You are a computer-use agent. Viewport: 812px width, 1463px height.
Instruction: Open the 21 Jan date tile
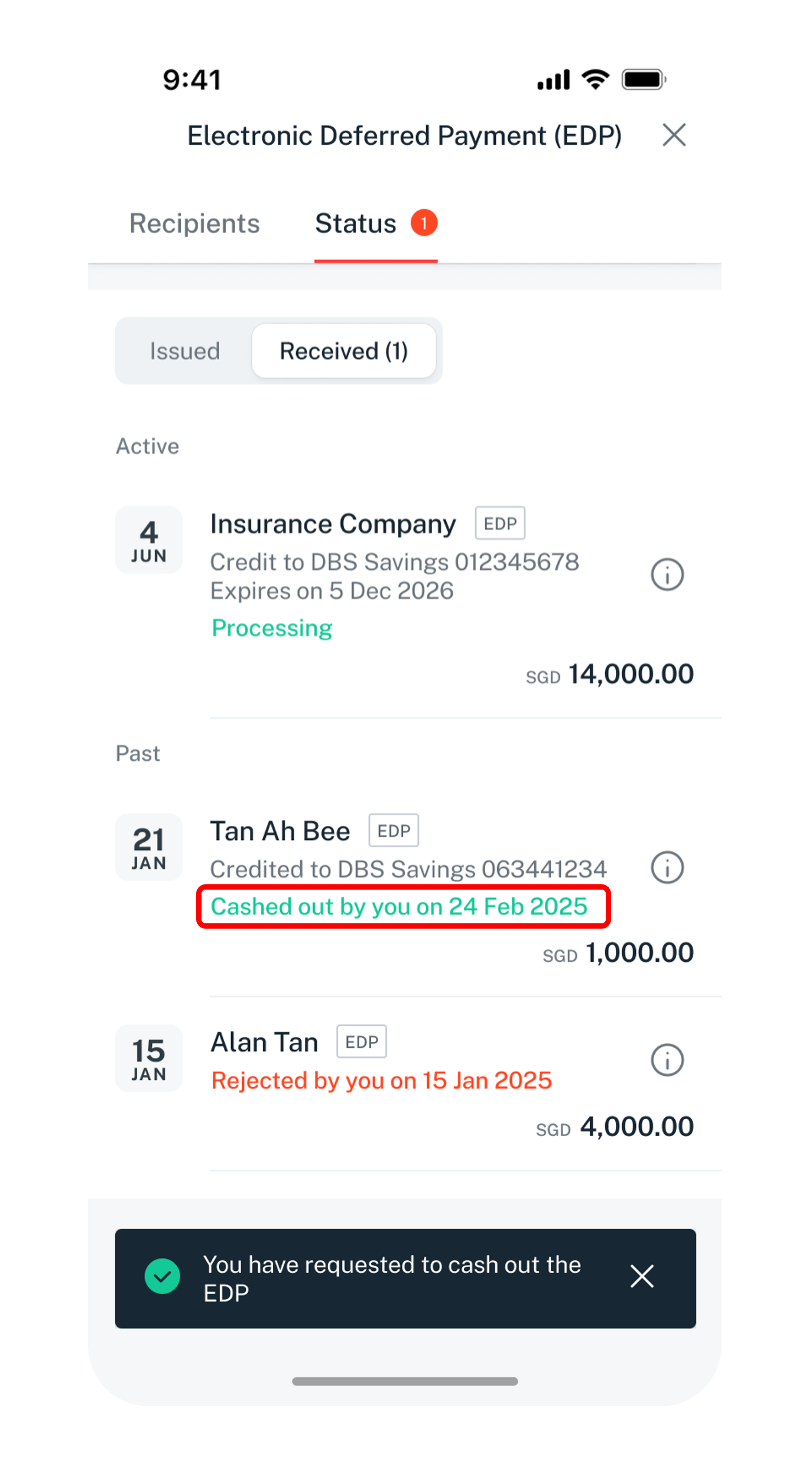(x=148, y=847)
